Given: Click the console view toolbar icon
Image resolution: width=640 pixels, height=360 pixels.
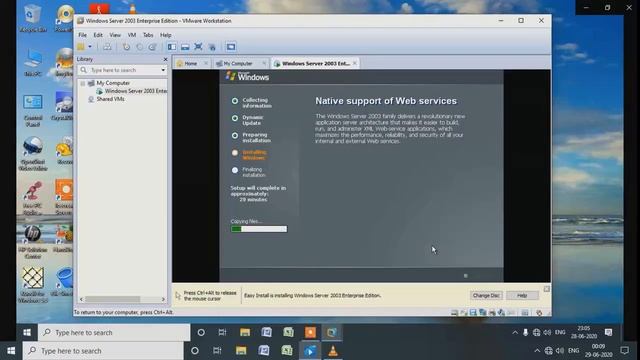Looking at the screenshot, I should [231, 47].
